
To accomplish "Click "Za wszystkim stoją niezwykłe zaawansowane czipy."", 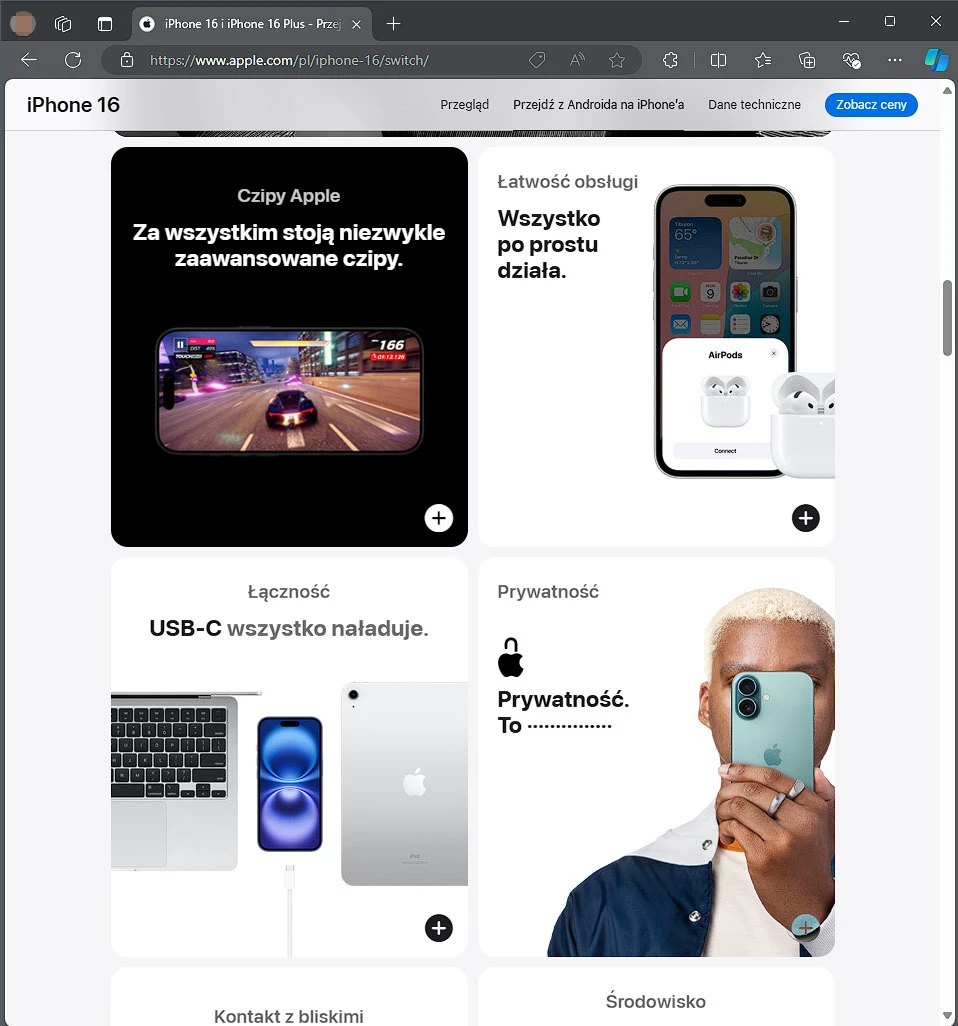I will click(289, 245).
